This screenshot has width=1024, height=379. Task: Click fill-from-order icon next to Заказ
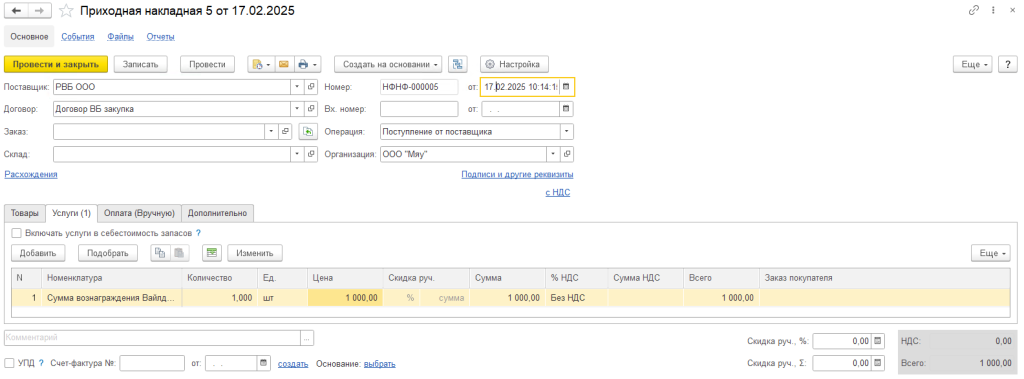(x=307, y=132)
